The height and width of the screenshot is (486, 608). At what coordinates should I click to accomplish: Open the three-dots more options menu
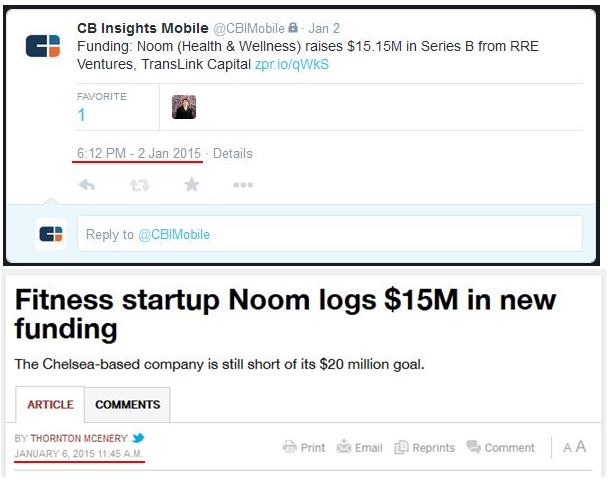[243, 185]
